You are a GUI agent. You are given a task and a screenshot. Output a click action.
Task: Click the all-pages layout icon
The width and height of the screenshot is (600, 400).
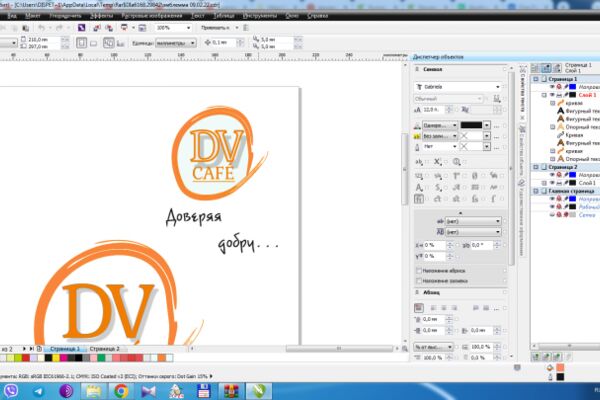coord(109,43)
